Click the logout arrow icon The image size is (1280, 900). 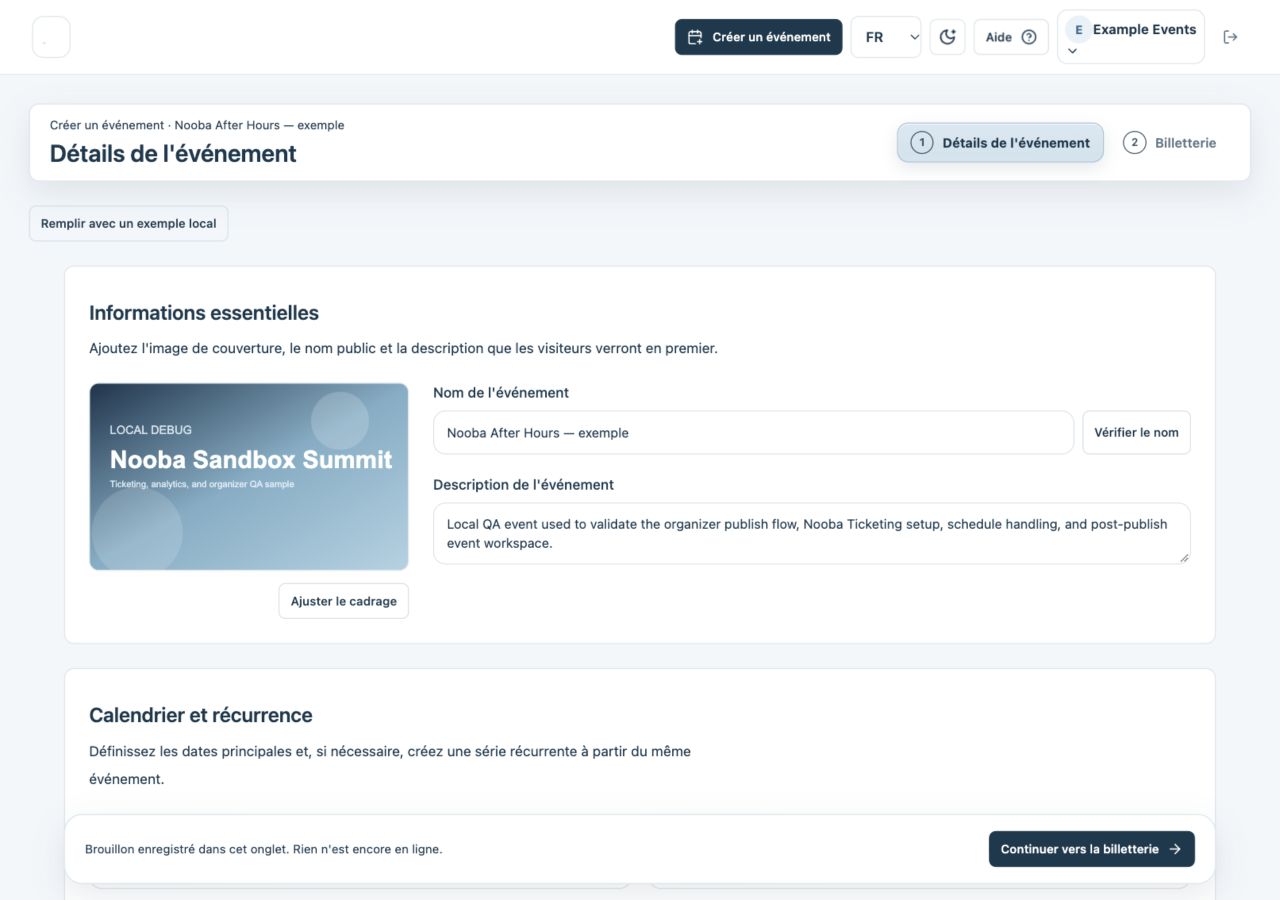point(1231,37)
